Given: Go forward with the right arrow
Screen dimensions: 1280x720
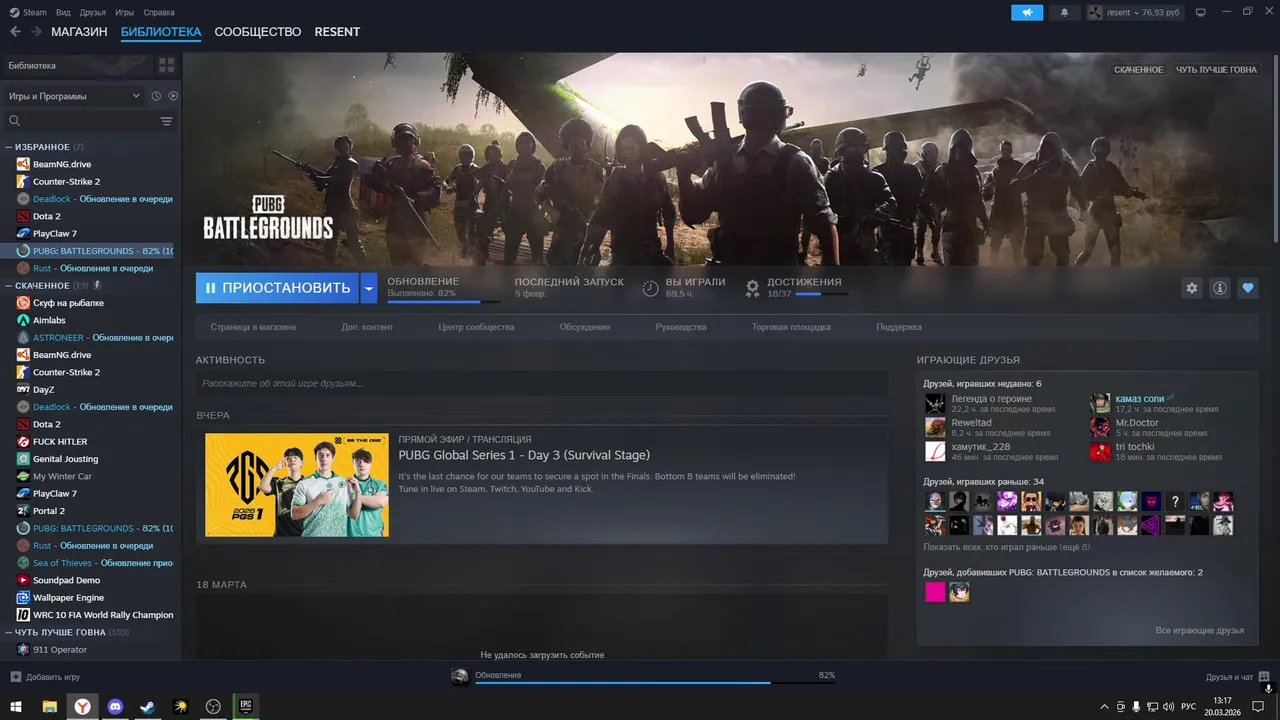Looking at the screenshot, I should [x=37, y=32].
